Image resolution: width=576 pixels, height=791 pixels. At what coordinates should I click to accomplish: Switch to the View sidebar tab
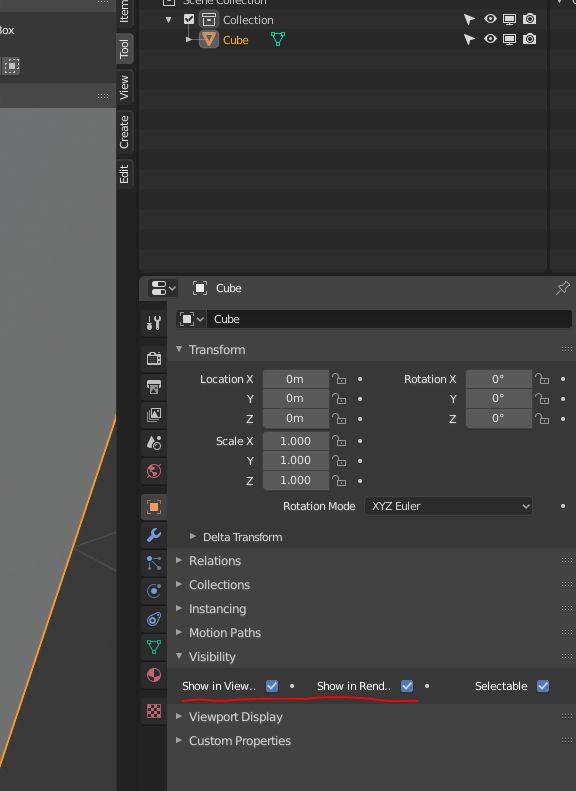click(x=125, y=87)
